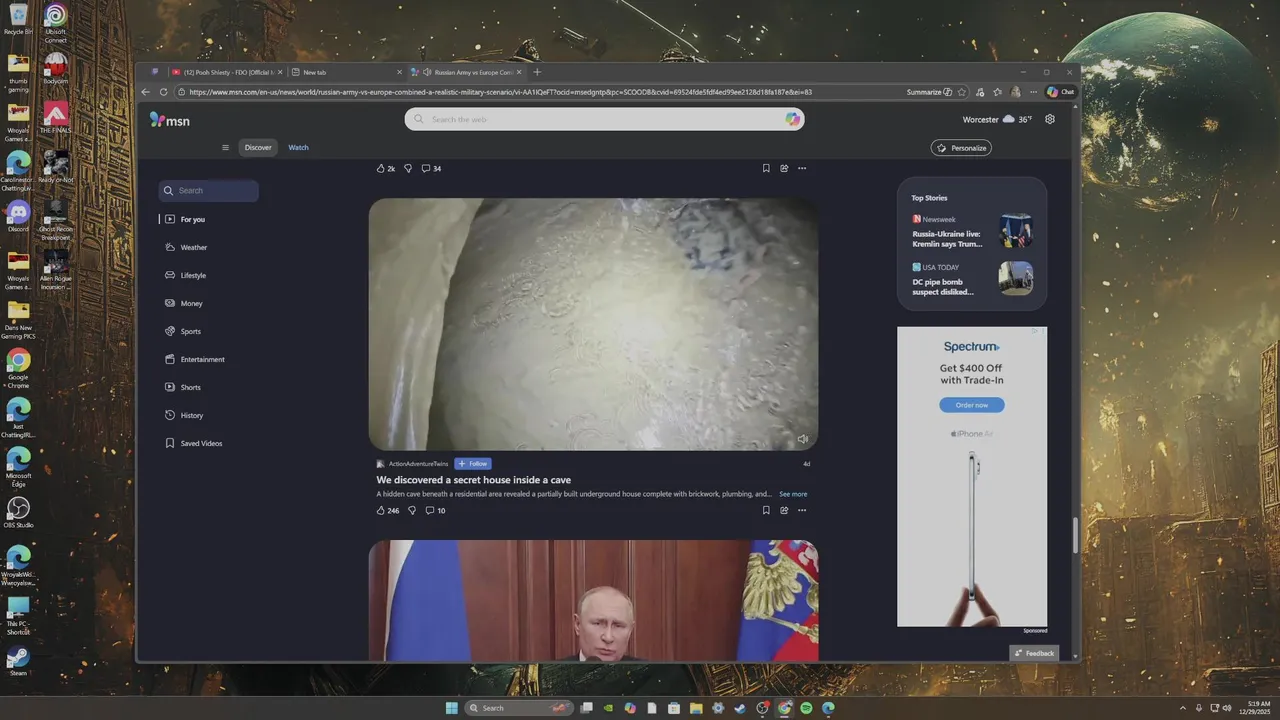
Task: Open Edge settings and more ellipsis
Action: [x=1033, y=92]
